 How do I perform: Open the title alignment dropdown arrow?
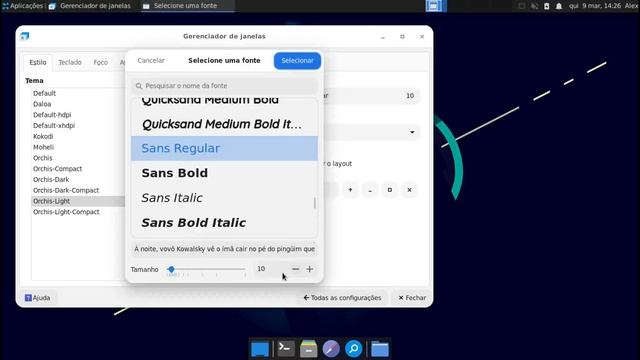click(412, 132)
